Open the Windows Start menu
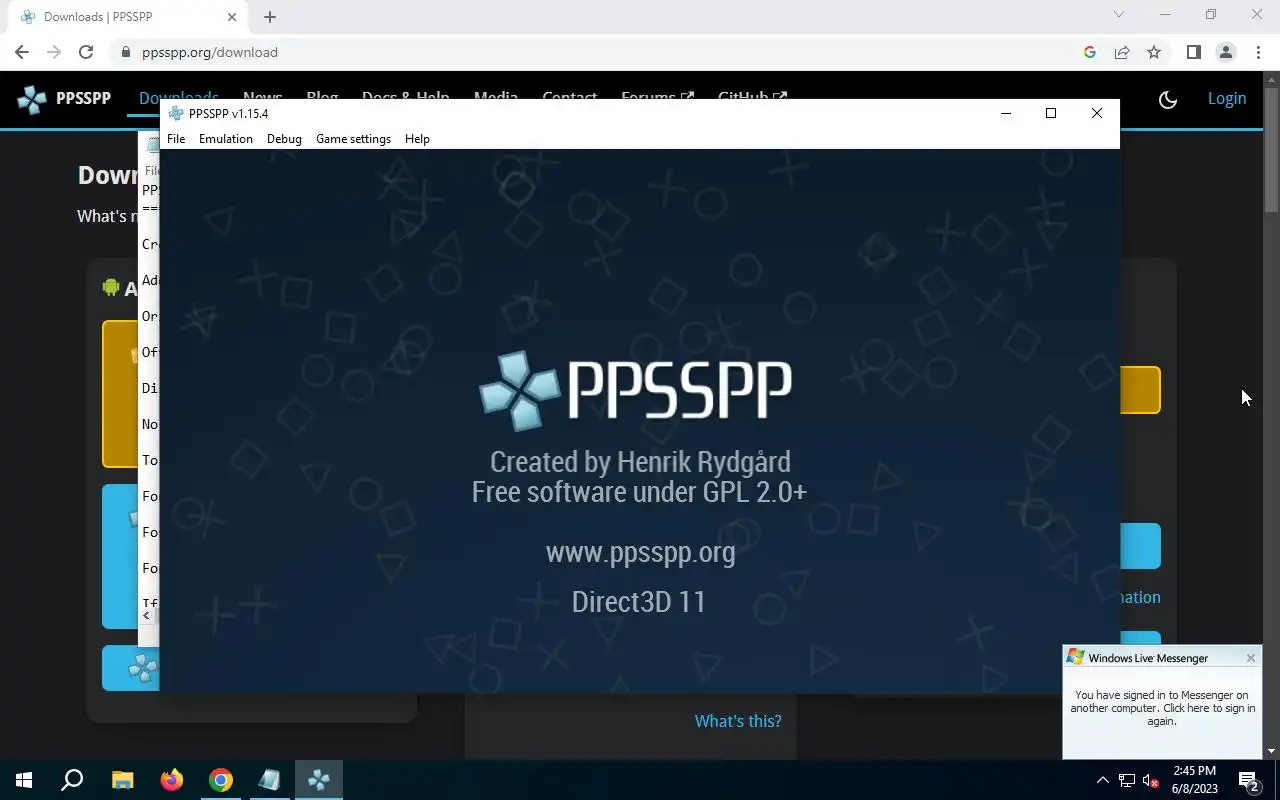 (x=24, y=780)
